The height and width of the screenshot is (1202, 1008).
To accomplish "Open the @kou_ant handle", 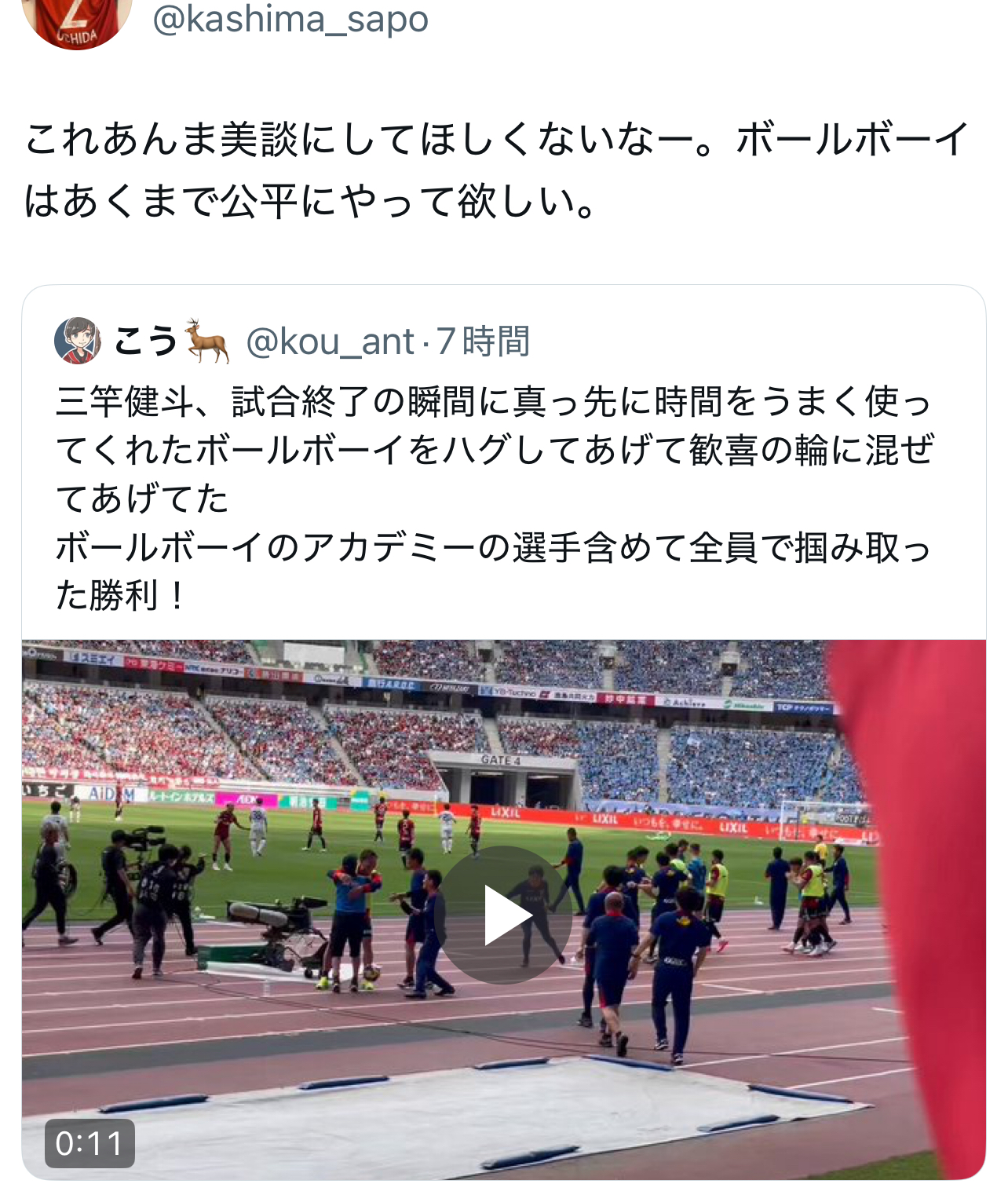I will tap(330, 342).
